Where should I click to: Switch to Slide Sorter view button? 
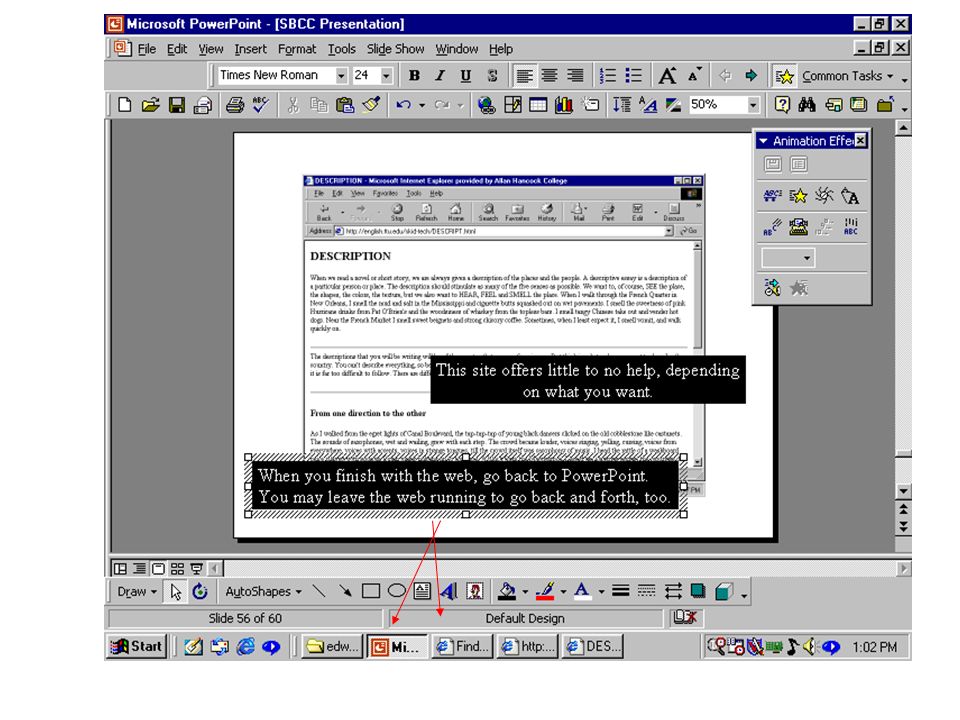coord(177,569)
